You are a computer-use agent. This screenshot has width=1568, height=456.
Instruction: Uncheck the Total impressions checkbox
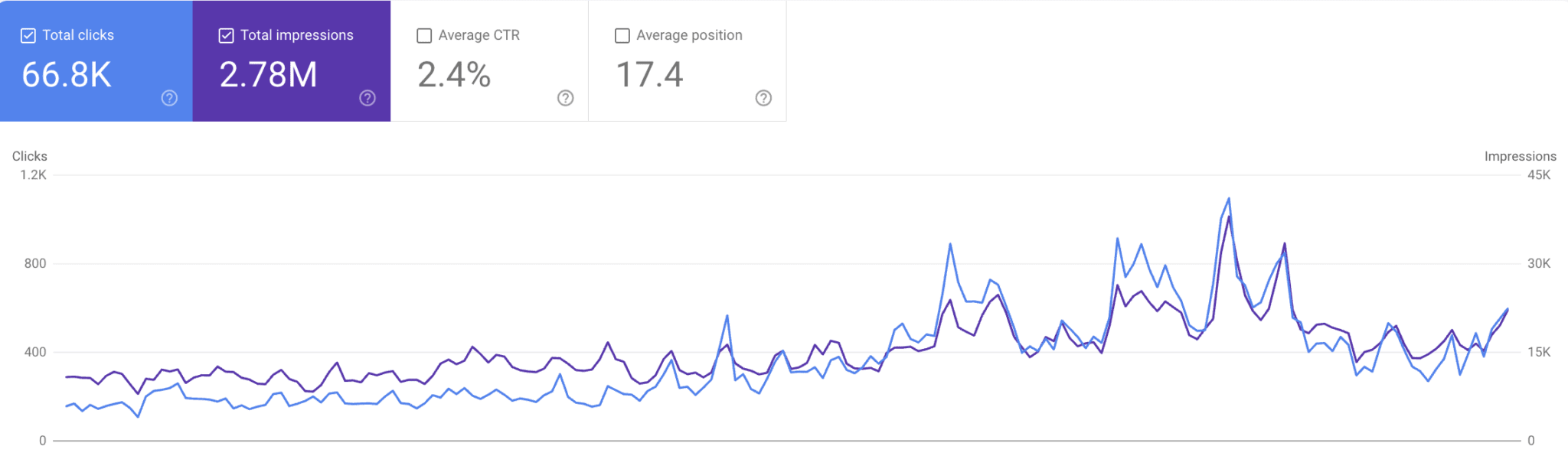pos(226,35)
